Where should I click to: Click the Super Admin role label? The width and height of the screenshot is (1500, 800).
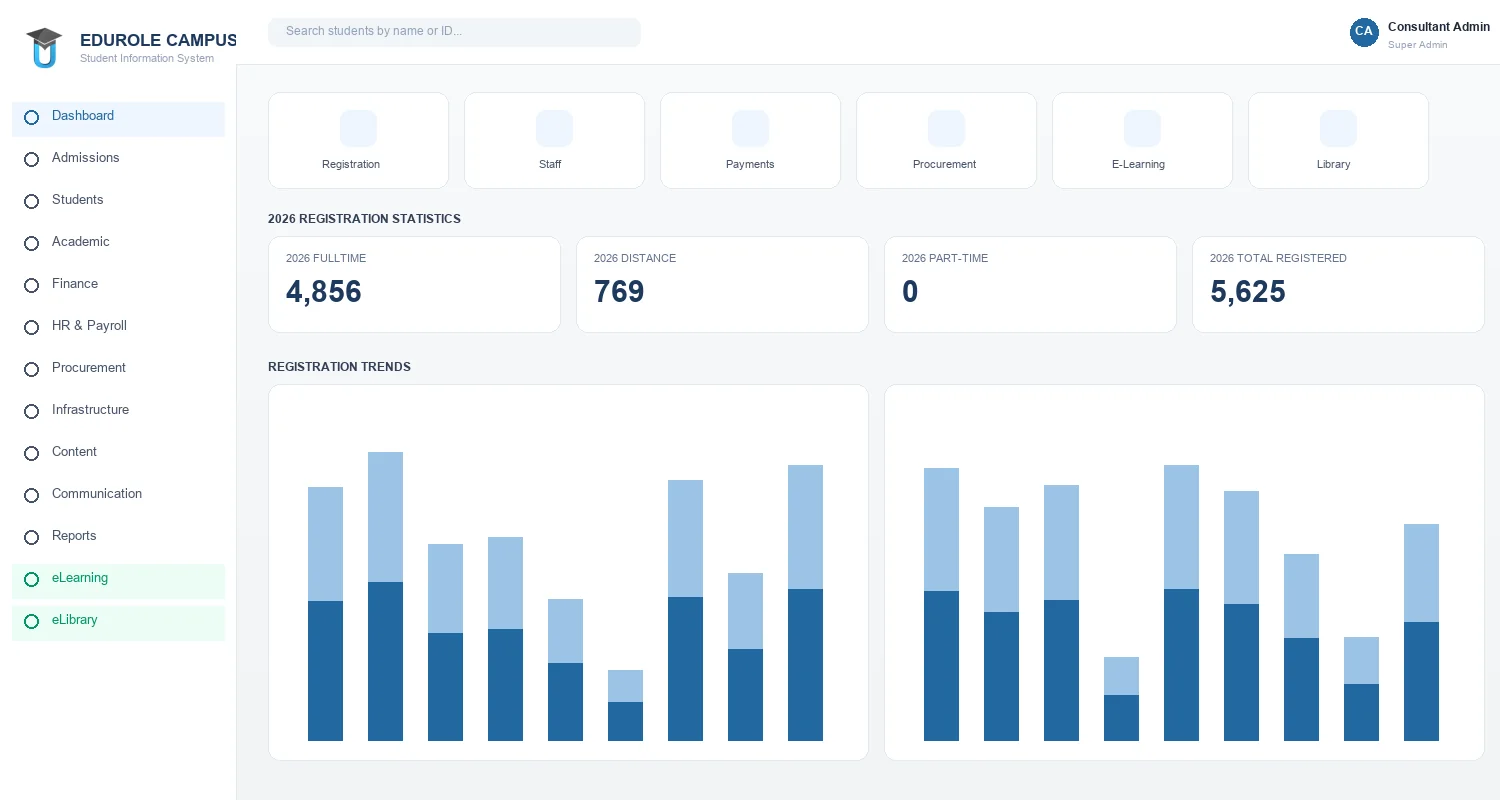click(x=1418, y=45)
